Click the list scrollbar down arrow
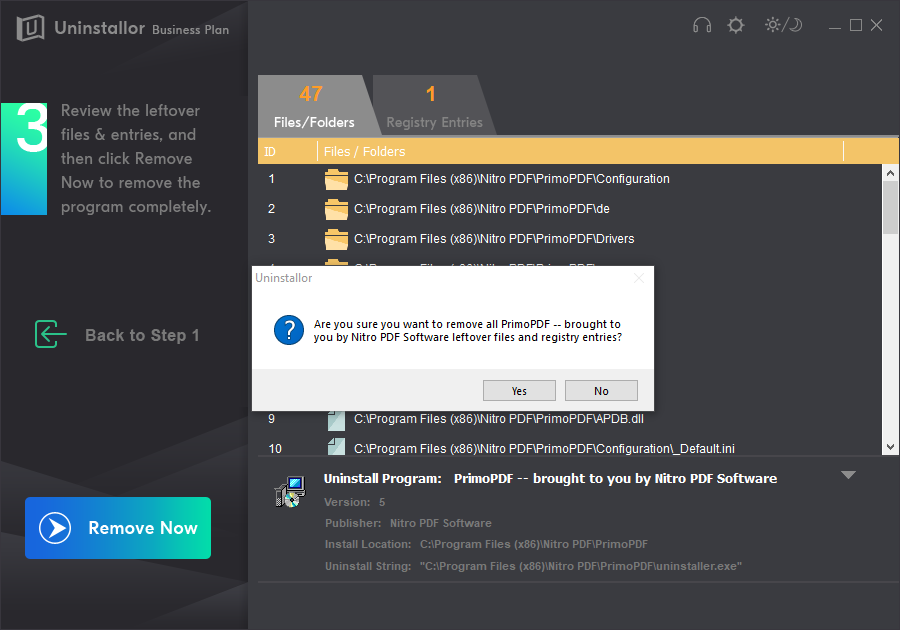Viewport: 900px width, 630px height. tap(890, 447)
